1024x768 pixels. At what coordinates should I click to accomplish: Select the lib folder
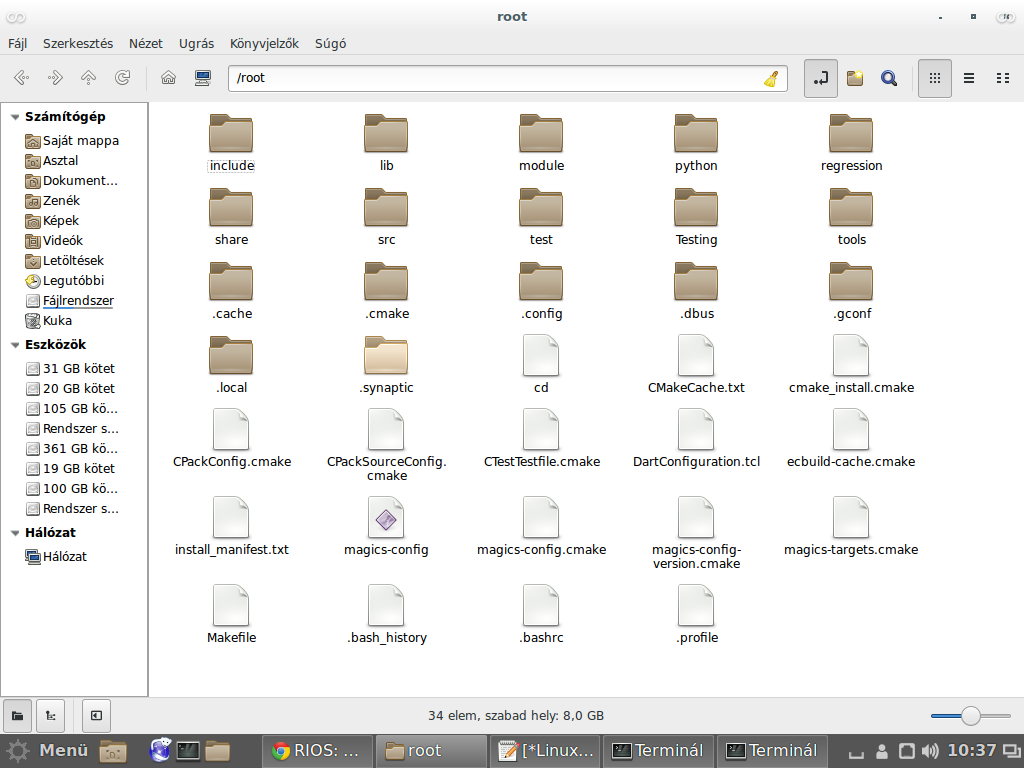pyautogui.click(x=386, y=143)
